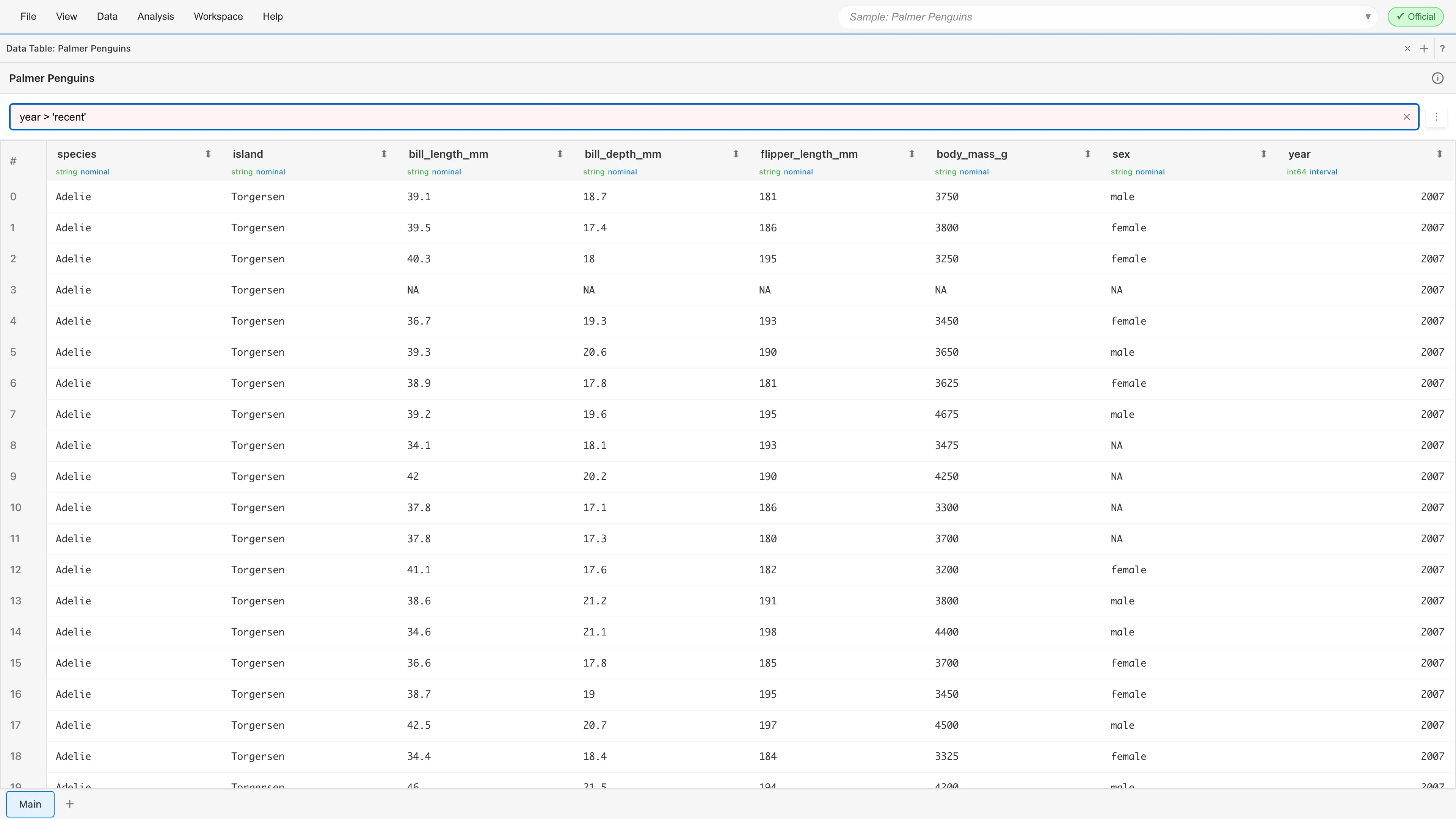Select bill length cell 42.5
Image resolution: width=1456 pixels, height=819 pixels.
(418, 725)
